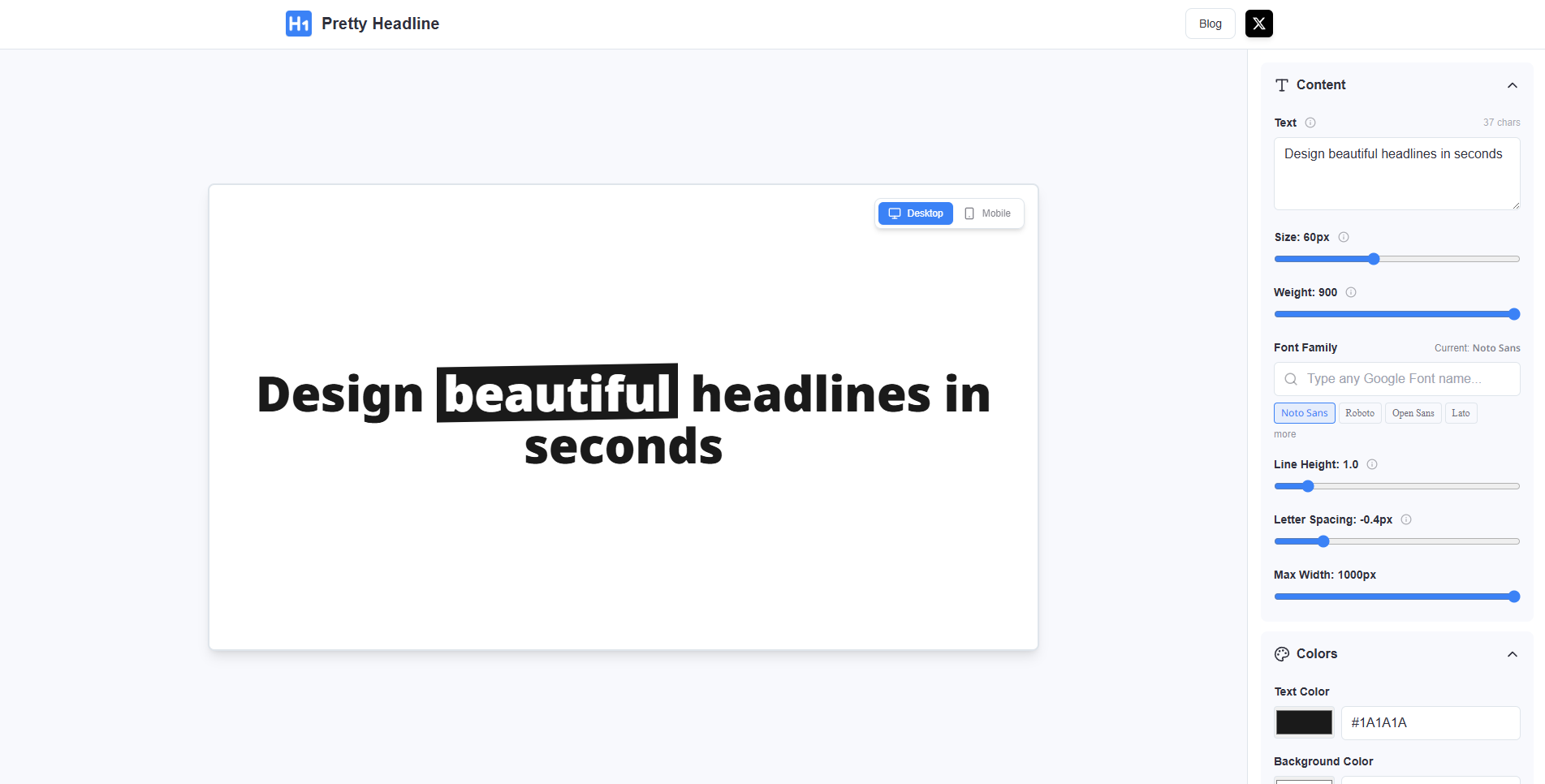Viewport: 1545px width, 784px height.
Task: Click the Max Width slider handle
Action: coord(1513,597)
